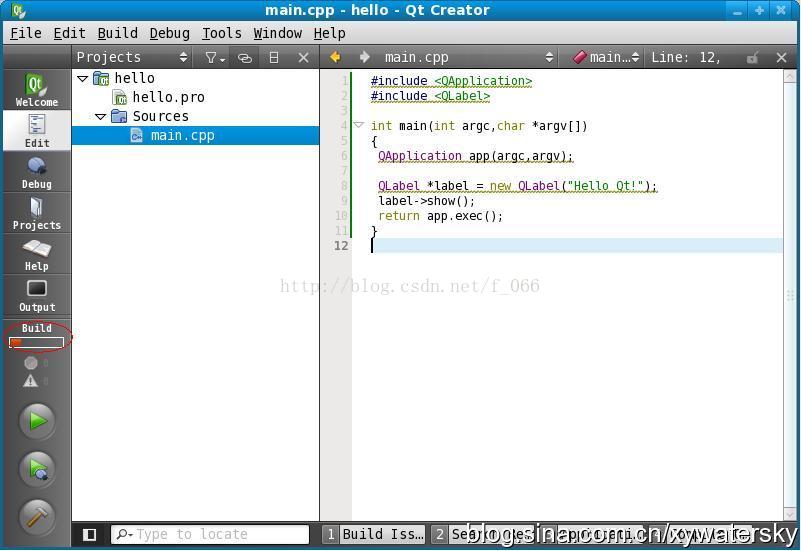
Task: Open the Tools menu
Action: tap(222, 33)
